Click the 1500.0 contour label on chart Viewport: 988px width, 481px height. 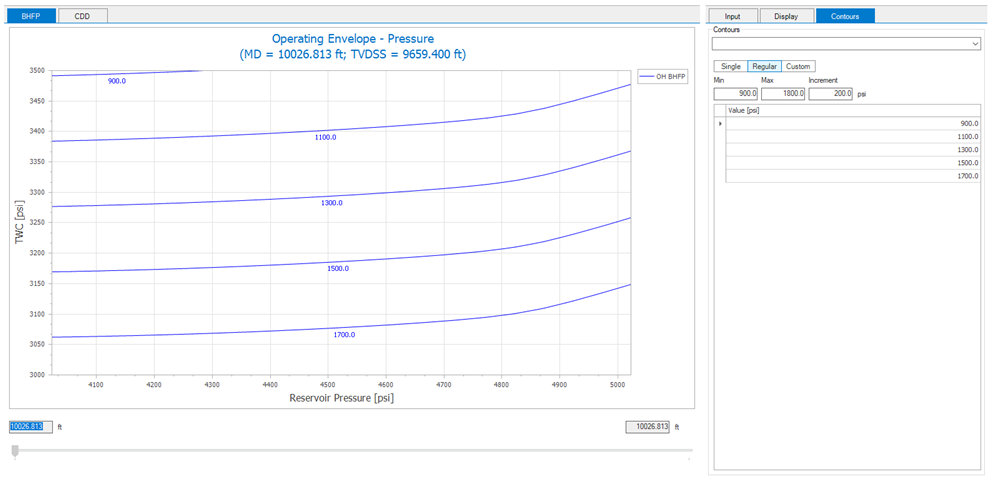point(339,269)
